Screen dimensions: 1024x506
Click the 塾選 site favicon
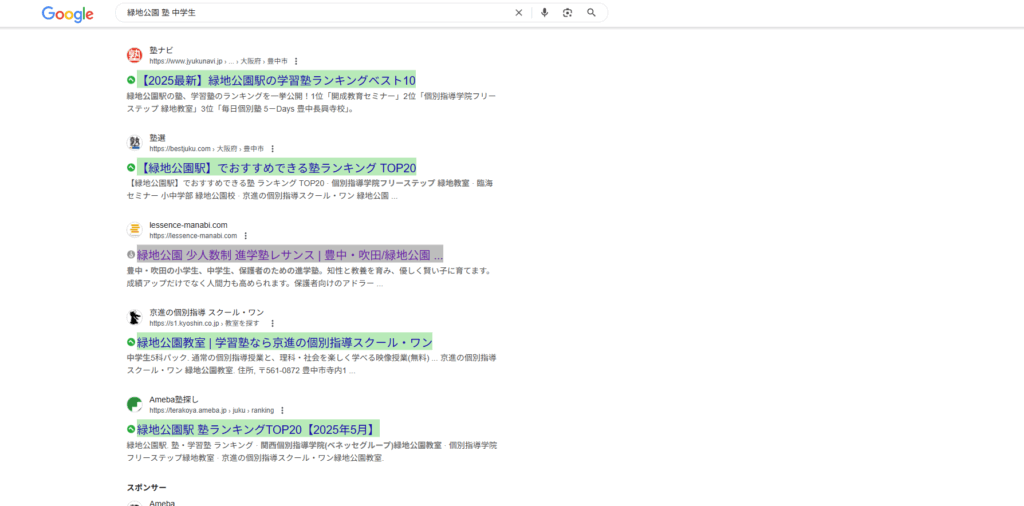tap(134, 143)
